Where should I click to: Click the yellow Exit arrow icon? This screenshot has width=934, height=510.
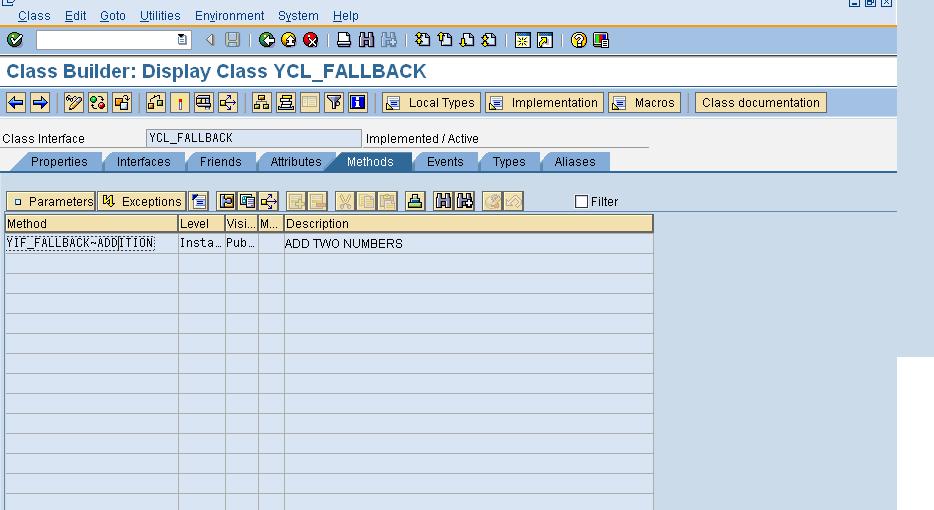pyautogui.click(x=288, y=40)
